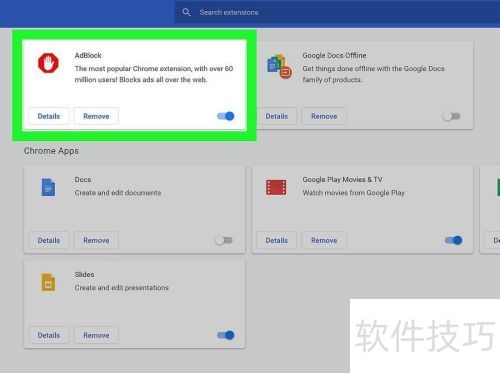The height and width of the screenshot is (373, 500).
Task: Click the Slides app title
Action: [84, 274]
